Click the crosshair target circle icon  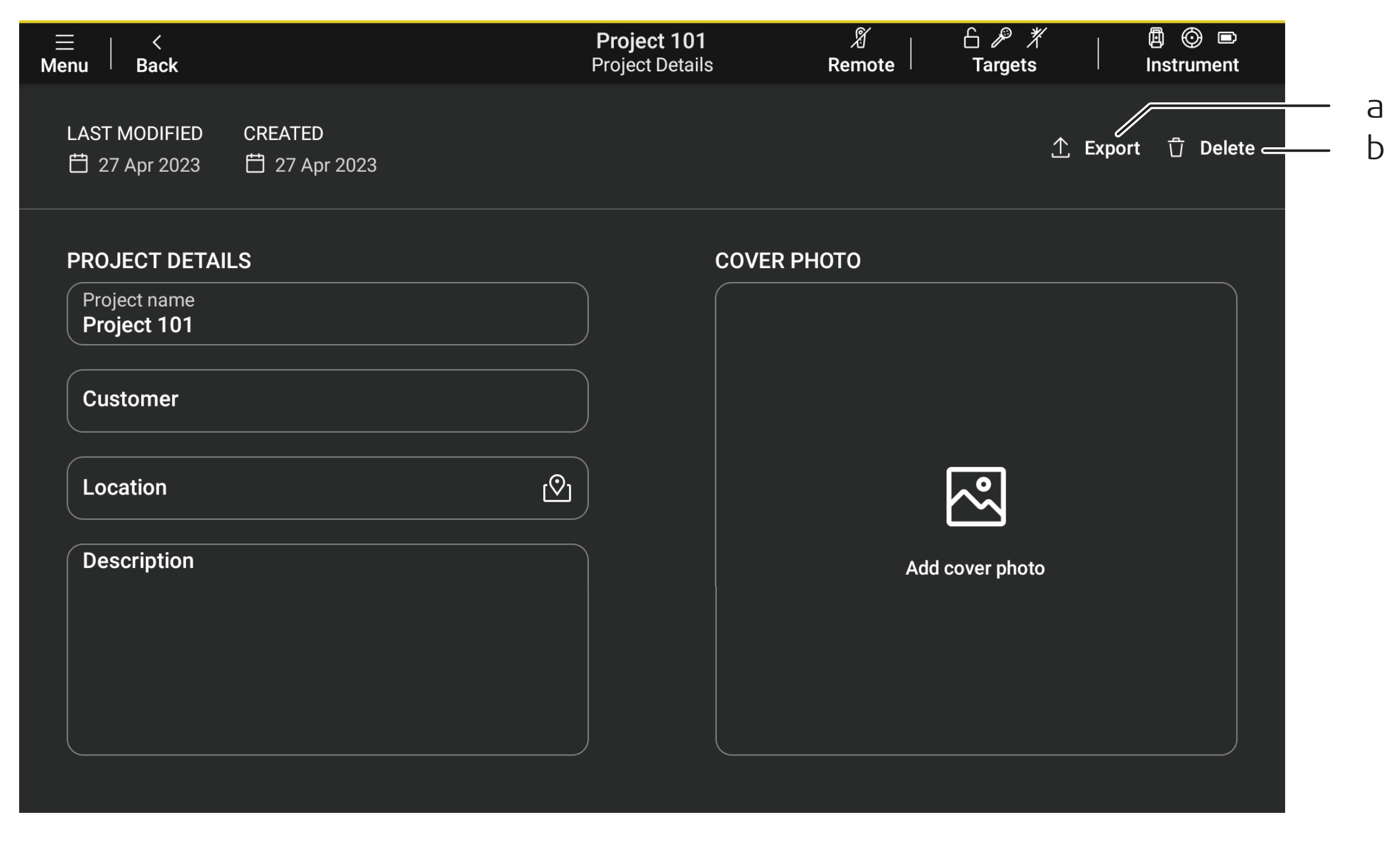[1191, 38]
